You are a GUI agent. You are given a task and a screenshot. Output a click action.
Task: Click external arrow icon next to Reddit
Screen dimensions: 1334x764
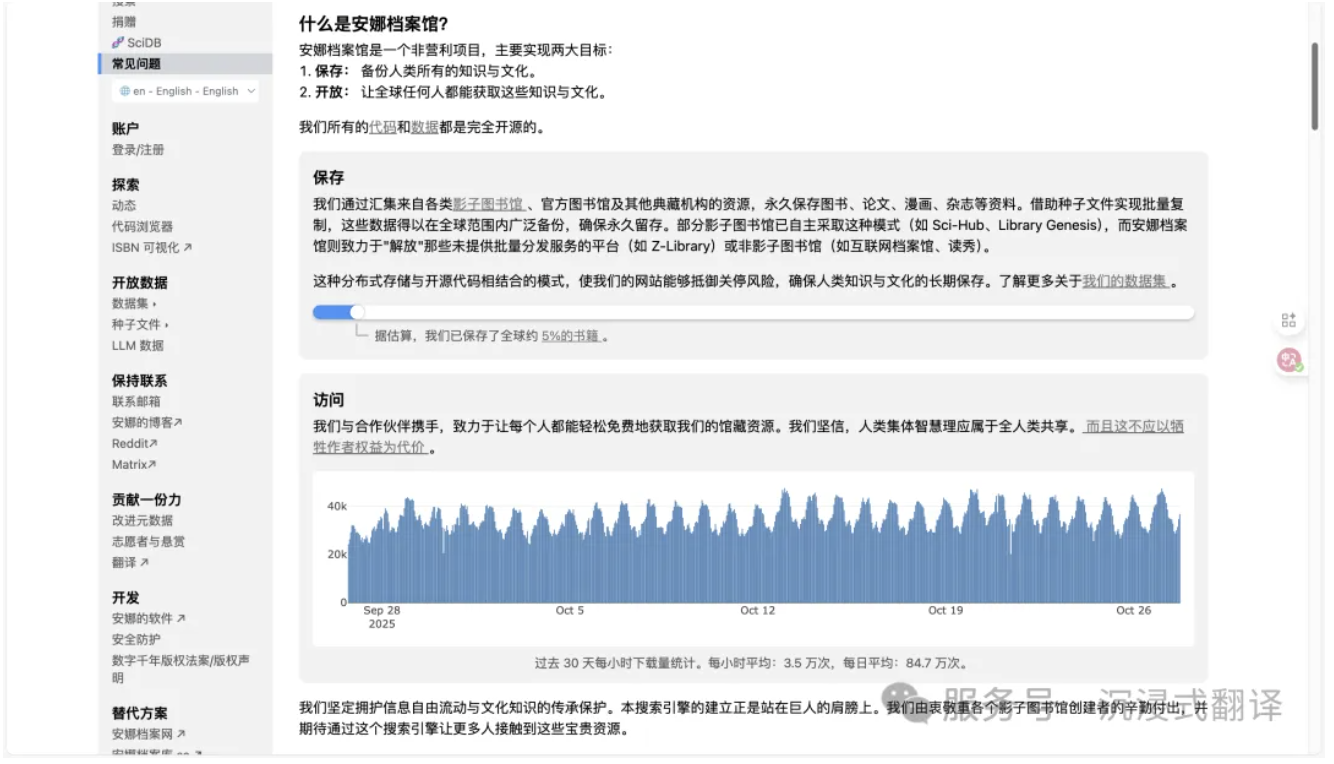point(153,444)
